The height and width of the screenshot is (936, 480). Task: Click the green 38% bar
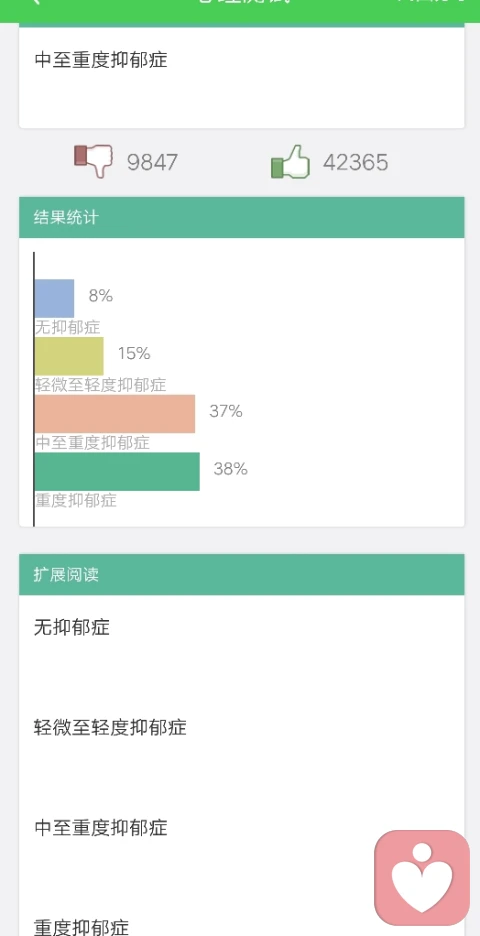117,472
